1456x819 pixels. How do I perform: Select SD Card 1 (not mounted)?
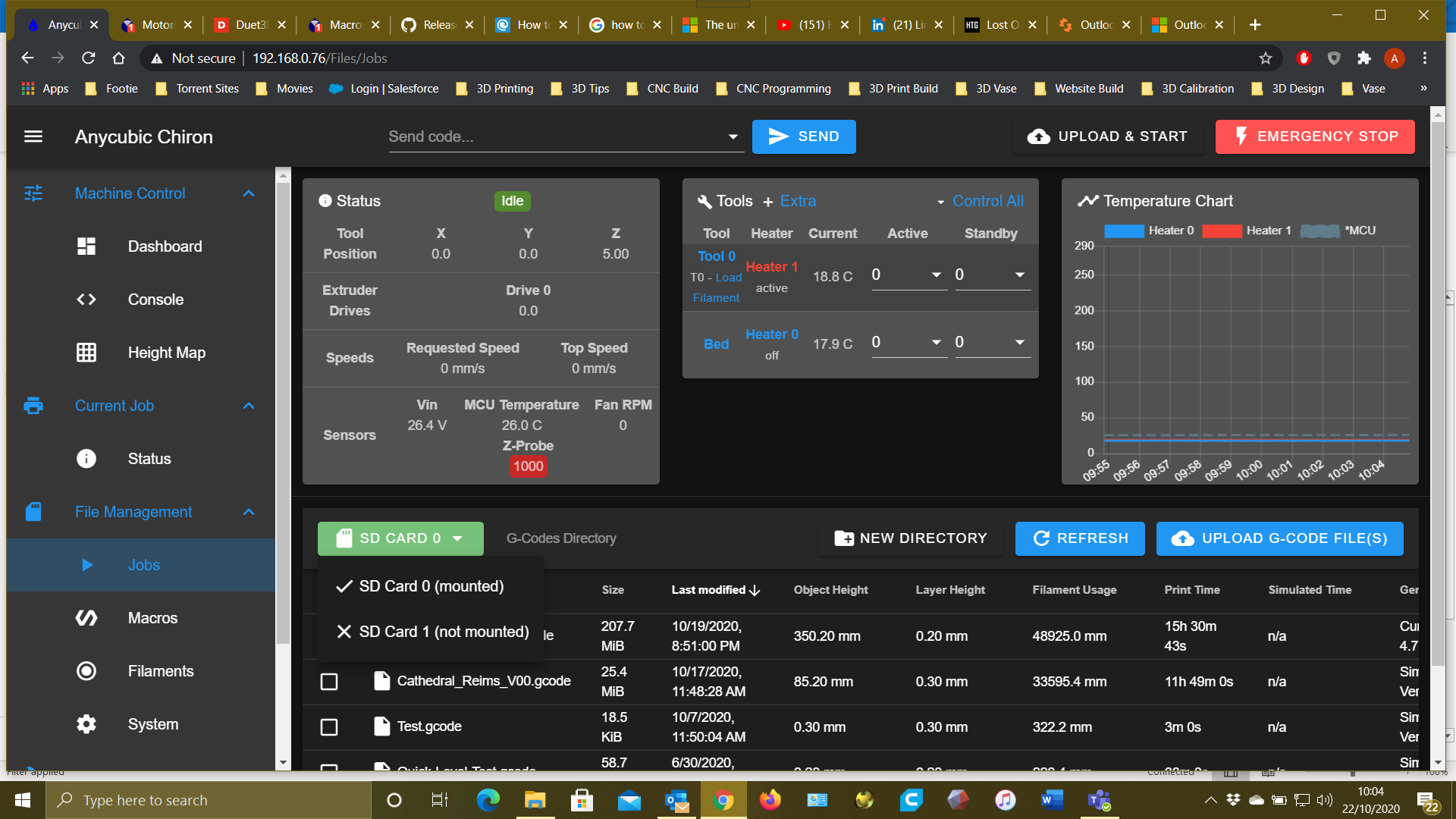[431, 632]
